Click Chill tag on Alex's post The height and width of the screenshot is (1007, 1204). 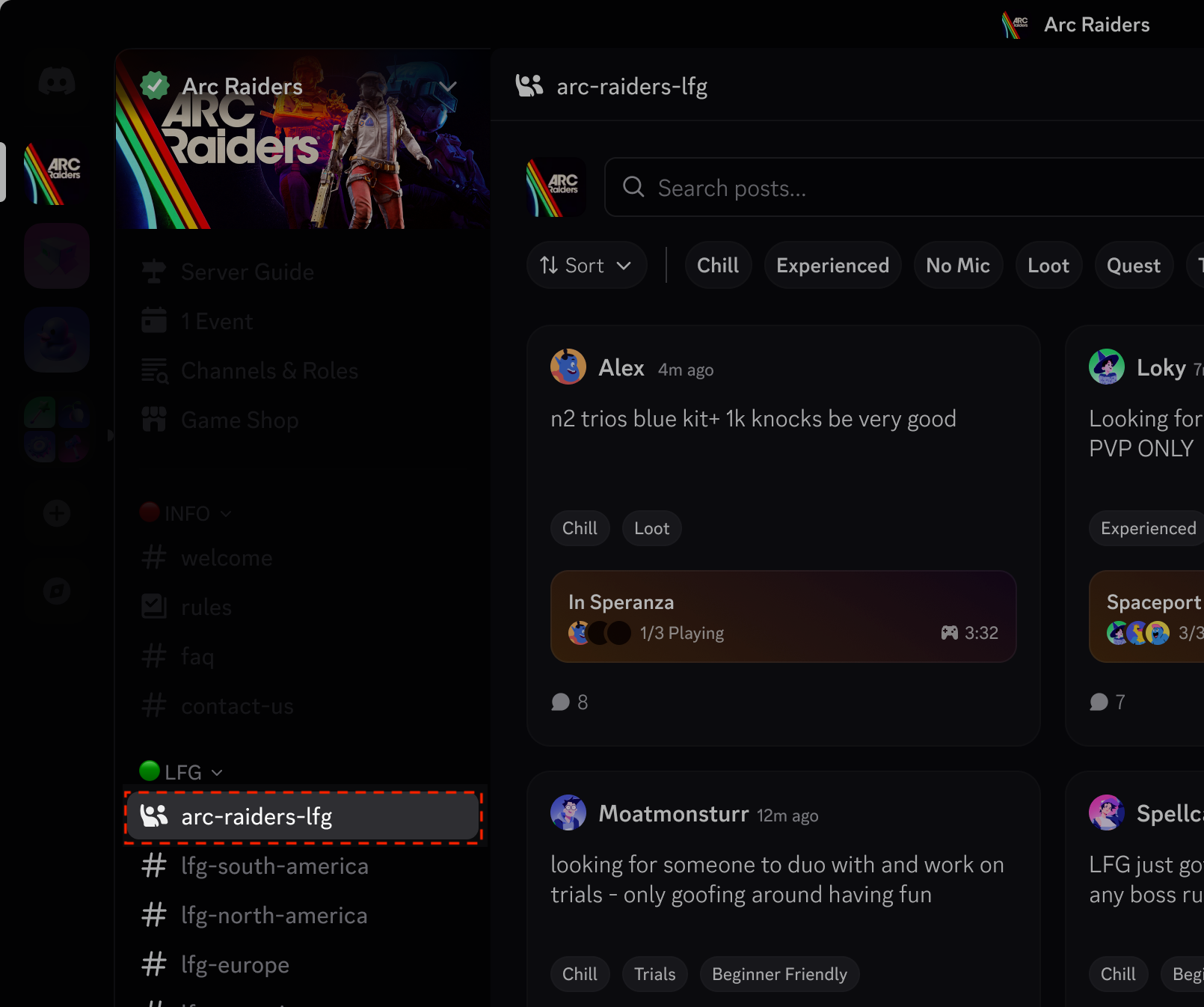pyautogui.click(x=580, y=528)
